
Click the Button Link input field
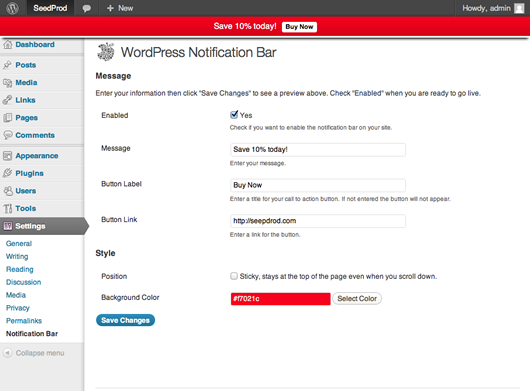coord(318,221)
